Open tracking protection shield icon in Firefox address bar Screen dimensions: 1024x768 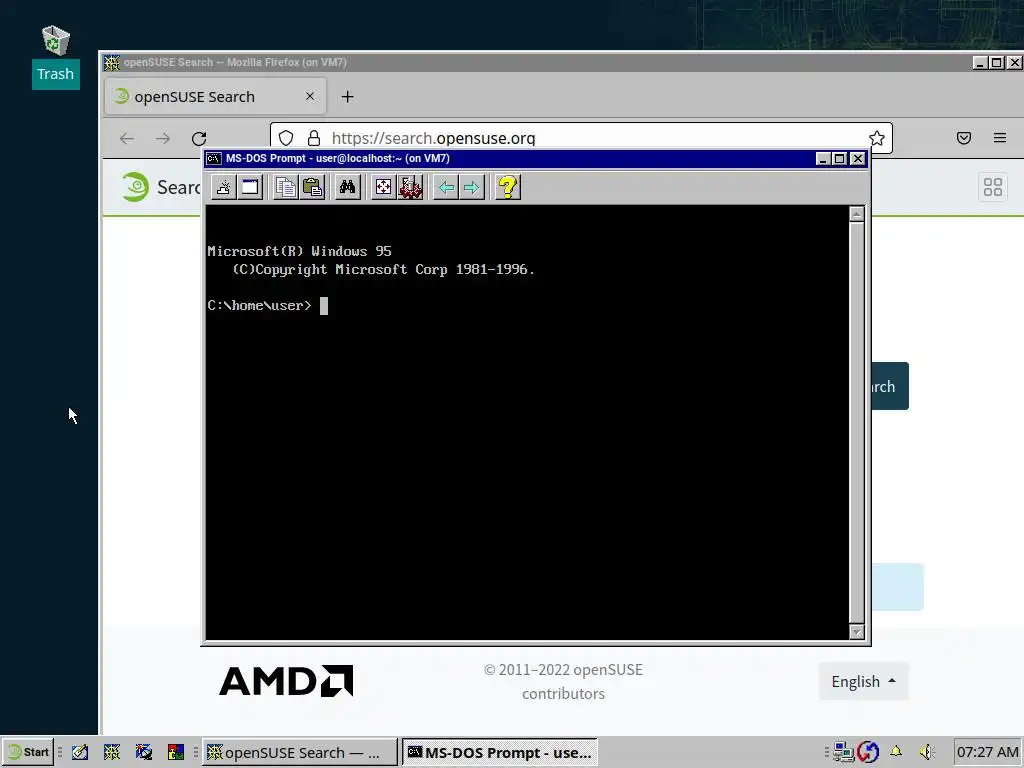pos(286,138)
